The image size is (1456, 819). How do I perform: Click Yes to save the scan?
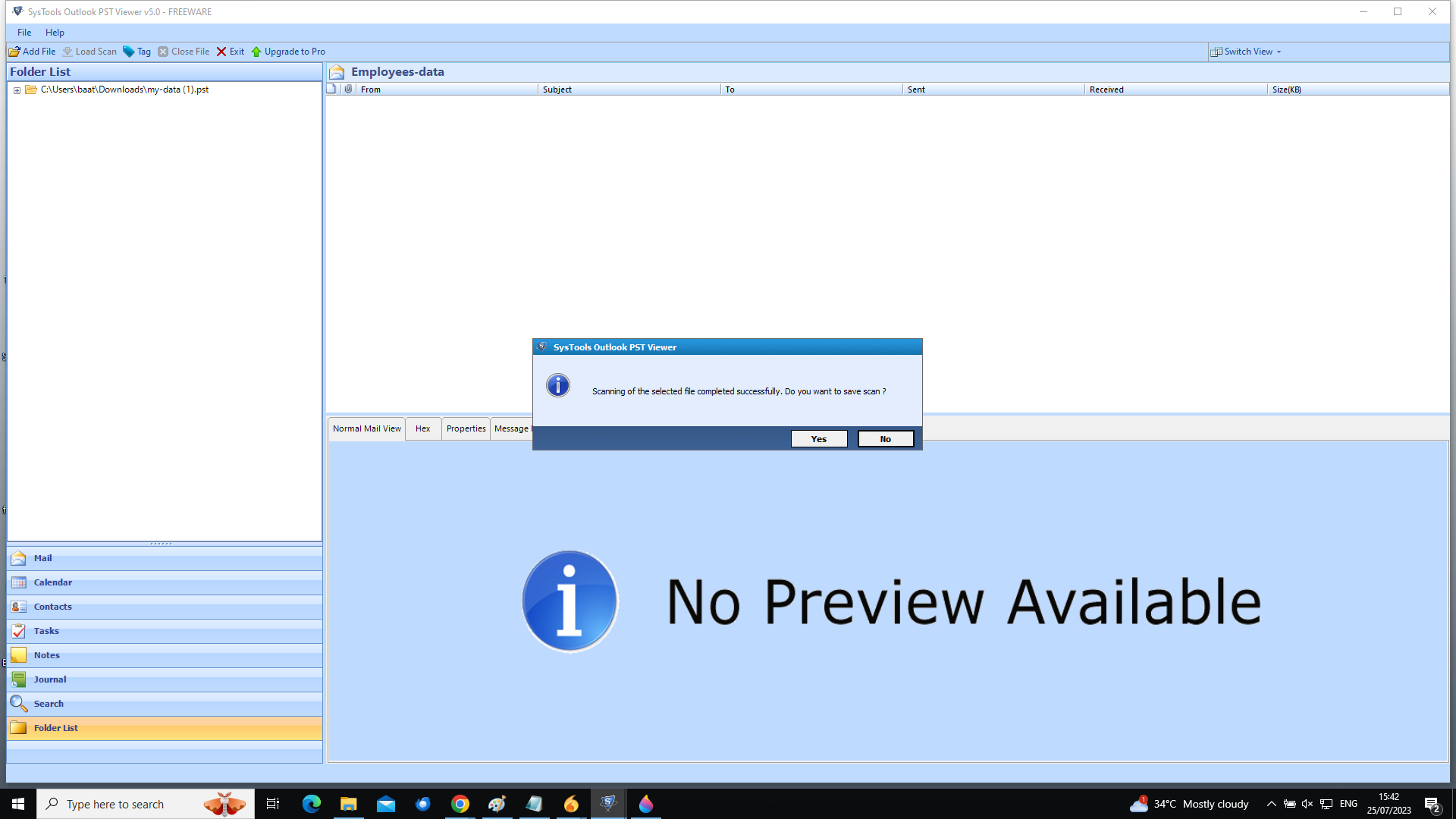pyautogui.click(x=819, y=439)
